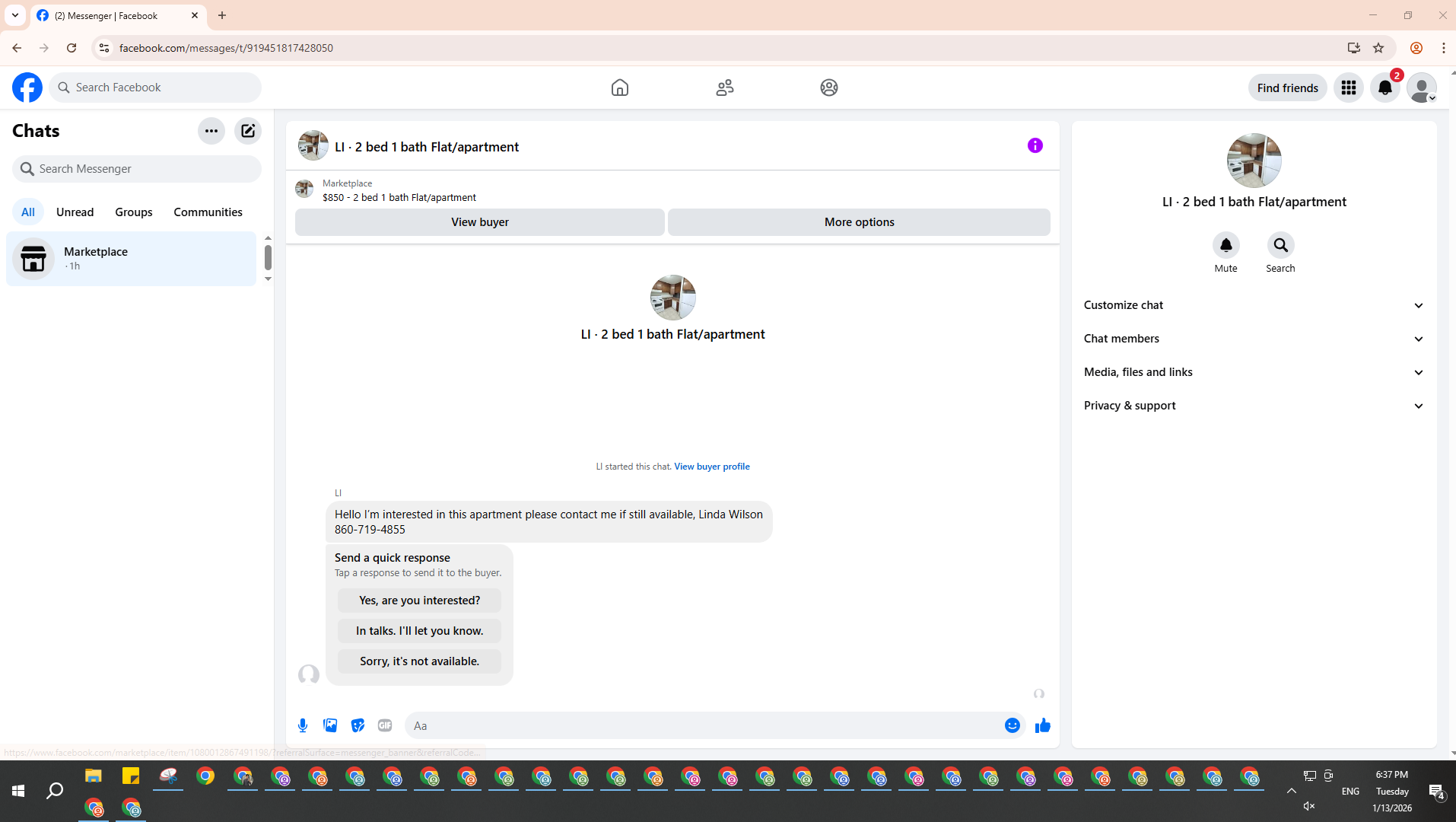The image size is (1456, 822).
Task: Click the Search Messenger field
Action: pos(137,169)
